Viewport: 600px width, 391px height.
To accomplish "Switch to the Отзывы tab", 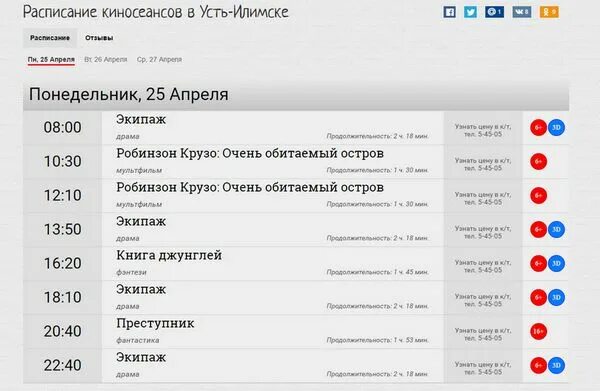I will [x=99, y=38].
